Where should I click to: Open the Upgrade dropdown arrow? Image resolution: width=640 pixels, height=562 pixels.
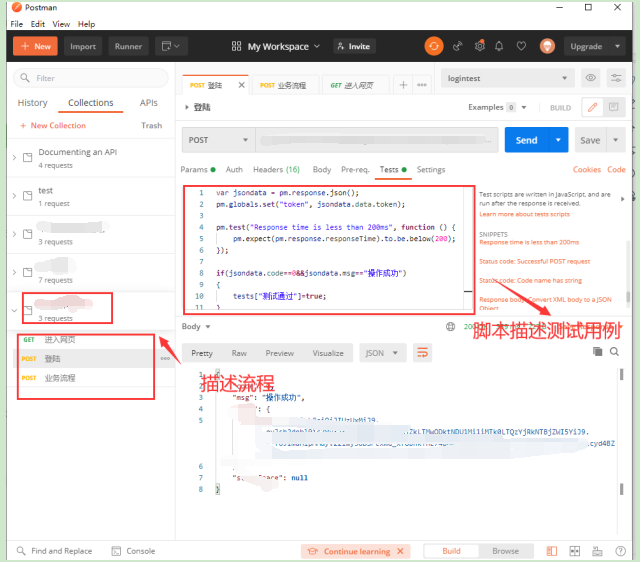tap(617, 46)
